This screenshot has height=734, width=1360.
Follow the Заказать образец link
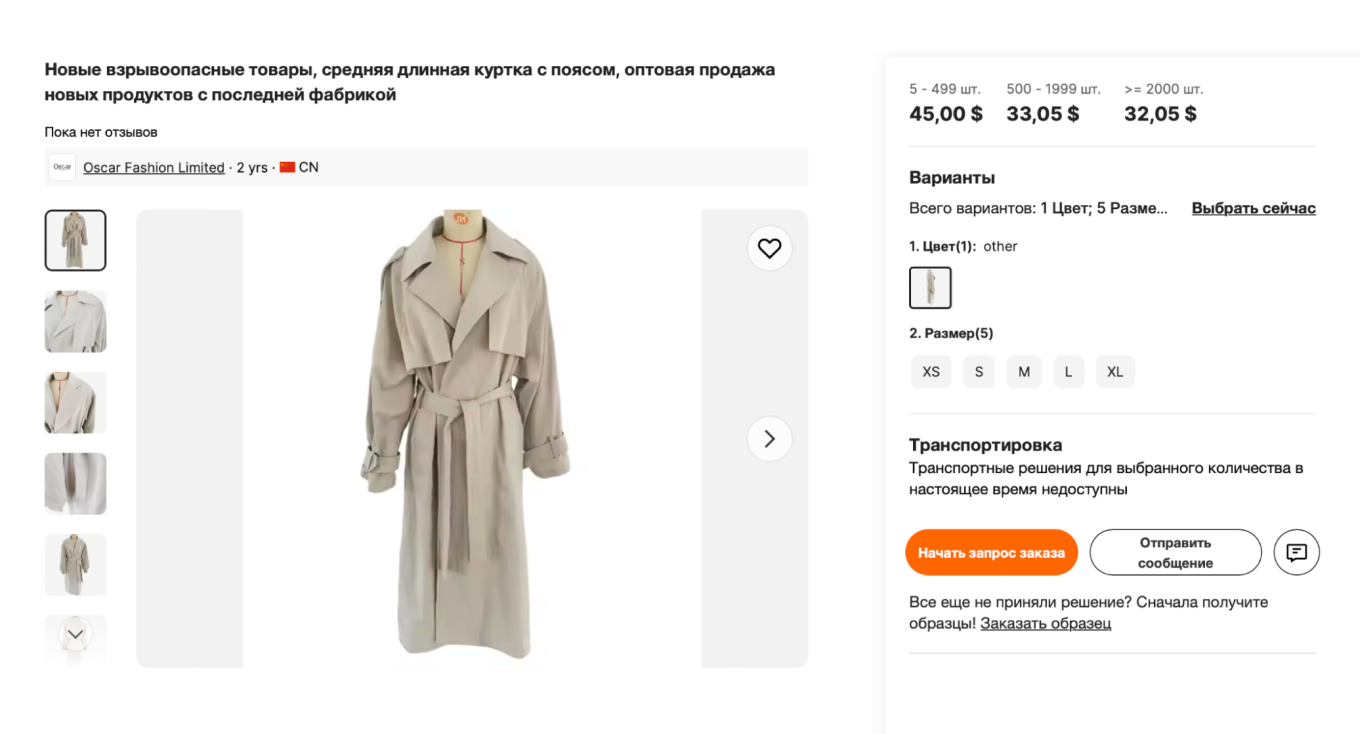tap(1046, 623)
